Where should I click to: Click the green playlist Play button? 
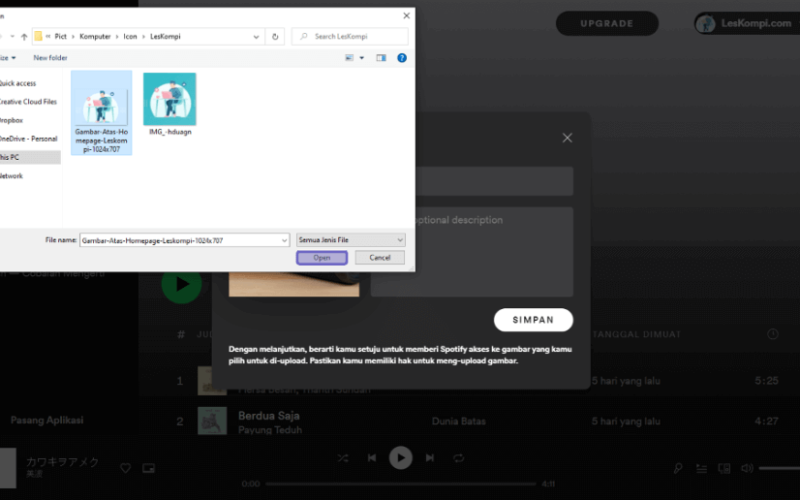(182, 284)
